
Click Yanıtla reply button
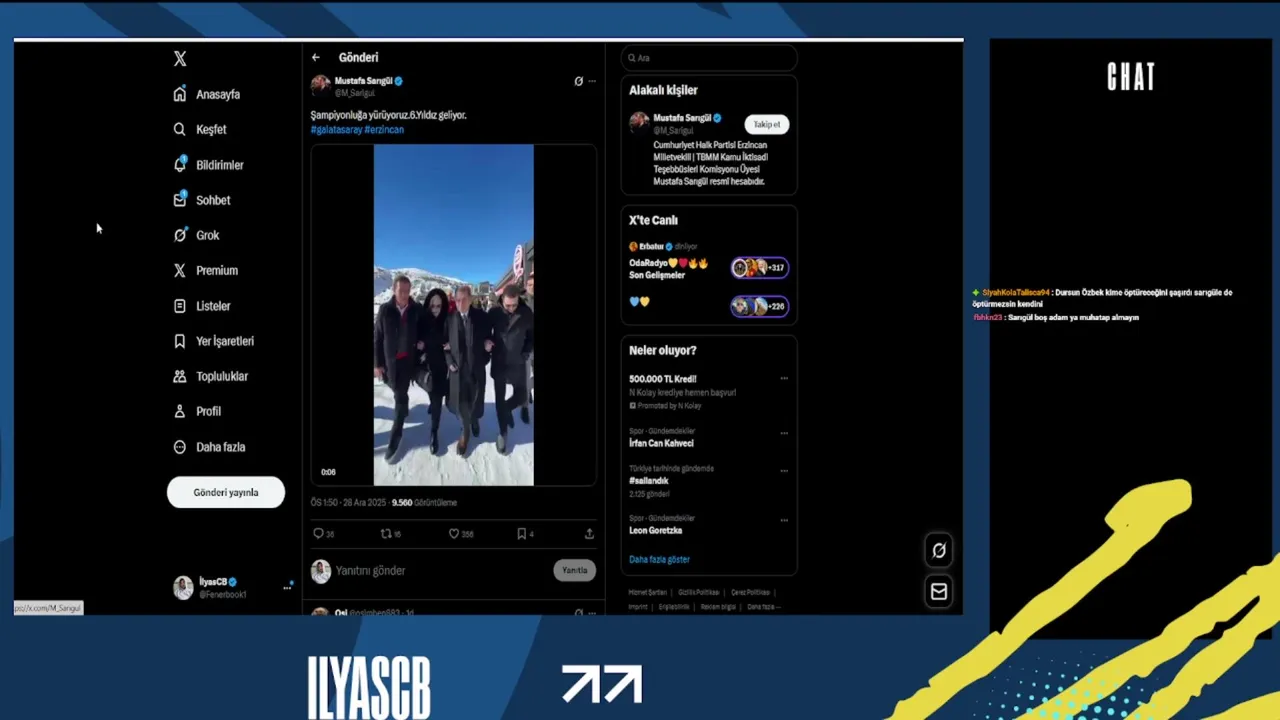click(x=575, y=570)
